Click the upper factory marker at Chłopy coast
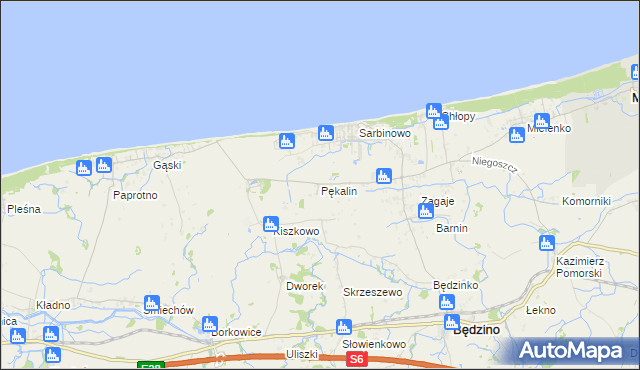Viewport: 640px width, 370px height. point(433,111)
